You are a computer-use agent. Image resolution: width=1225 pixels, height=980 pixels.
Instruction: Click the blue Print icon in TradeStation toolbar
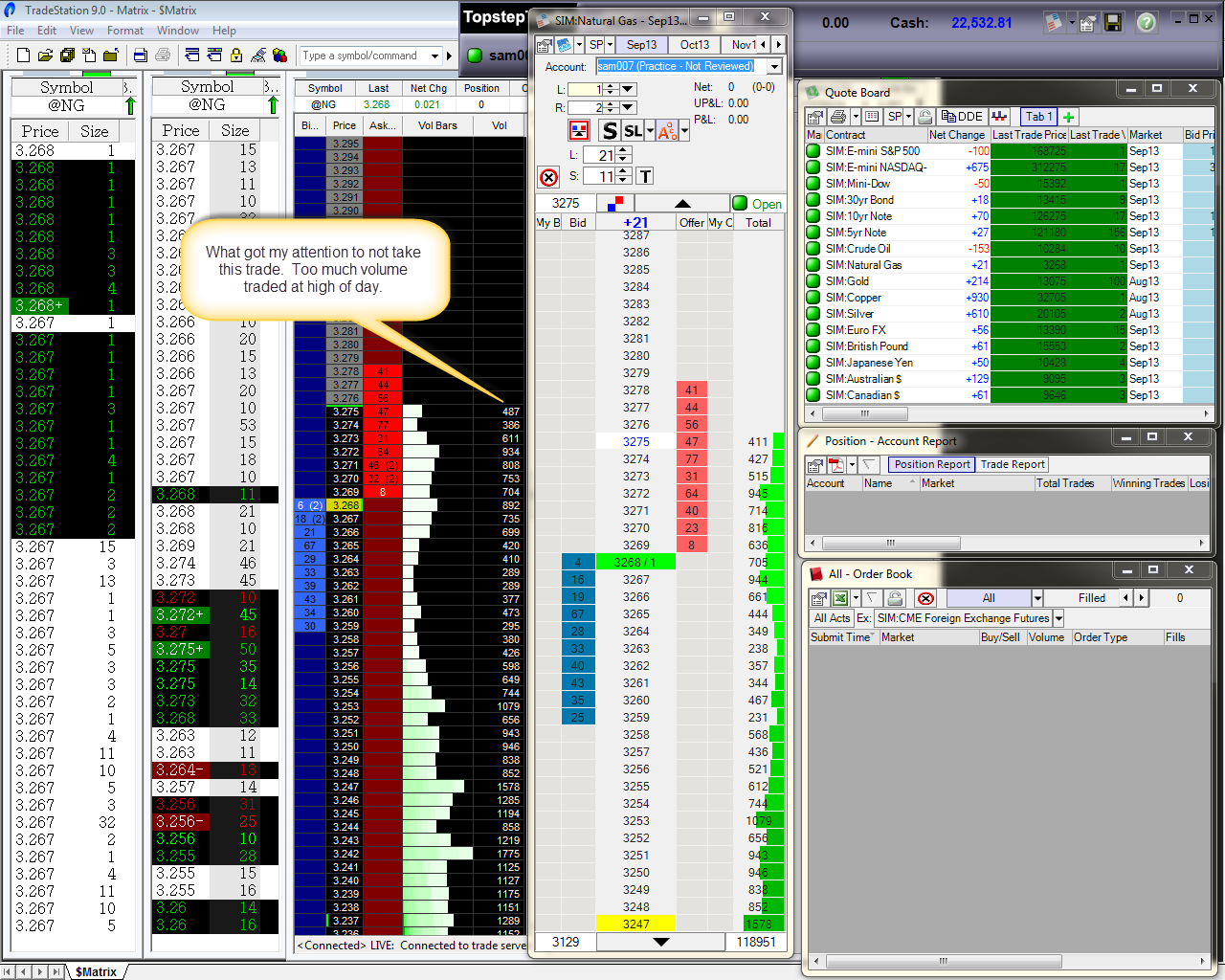point(141,56)
